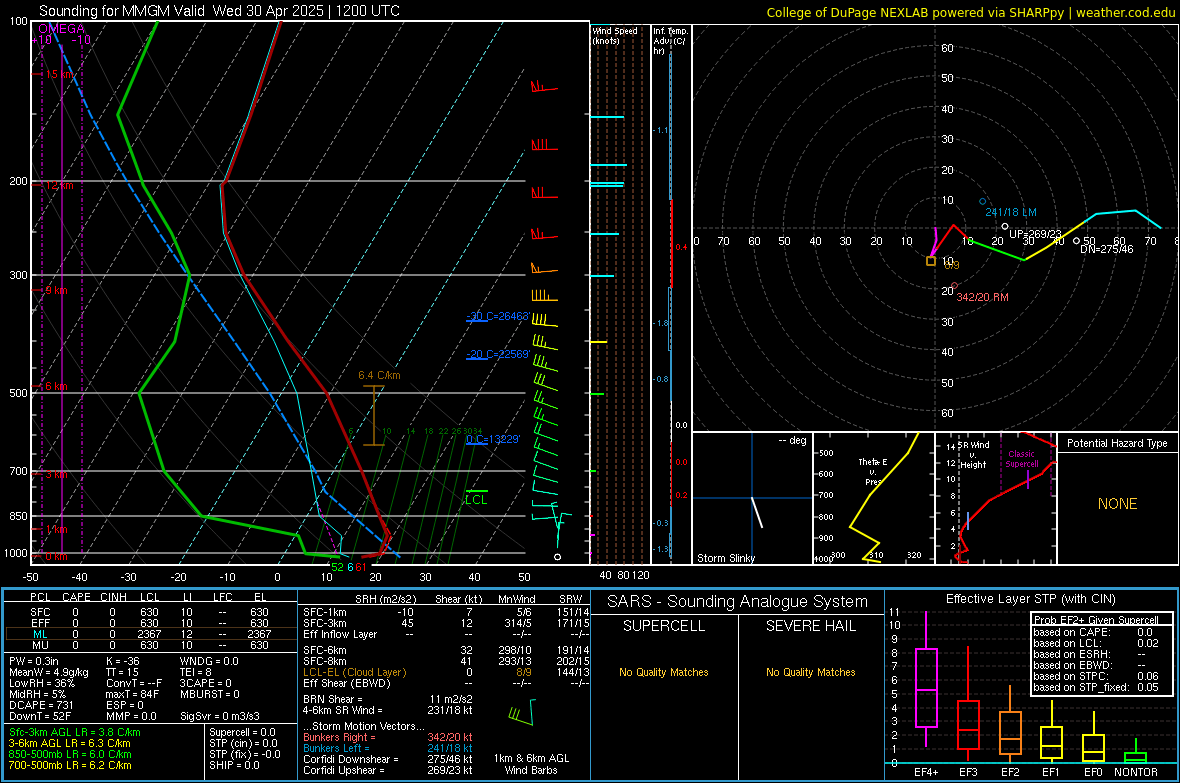Click the K = -36 index value
1180x783 pixels.
pos(123,661)
